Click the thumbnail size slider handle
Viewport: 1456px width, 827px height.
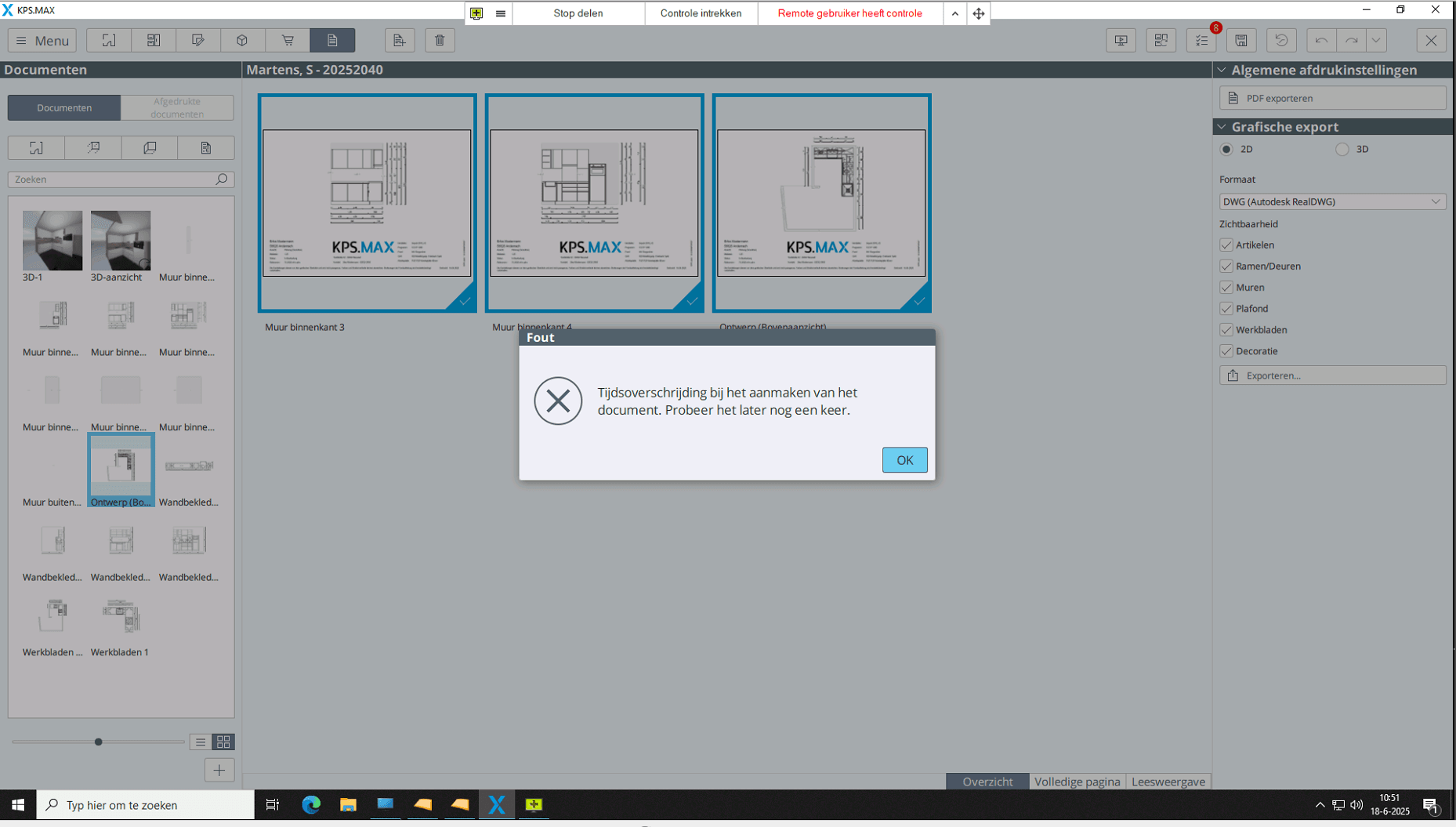pyautogui.click(x=99, y=742)
